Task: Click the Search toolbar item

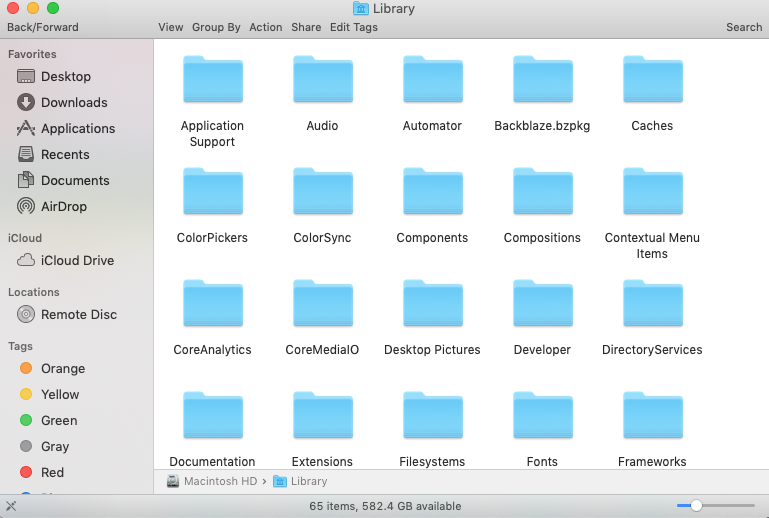Action: pyautogui.click(x=744, y=27)
